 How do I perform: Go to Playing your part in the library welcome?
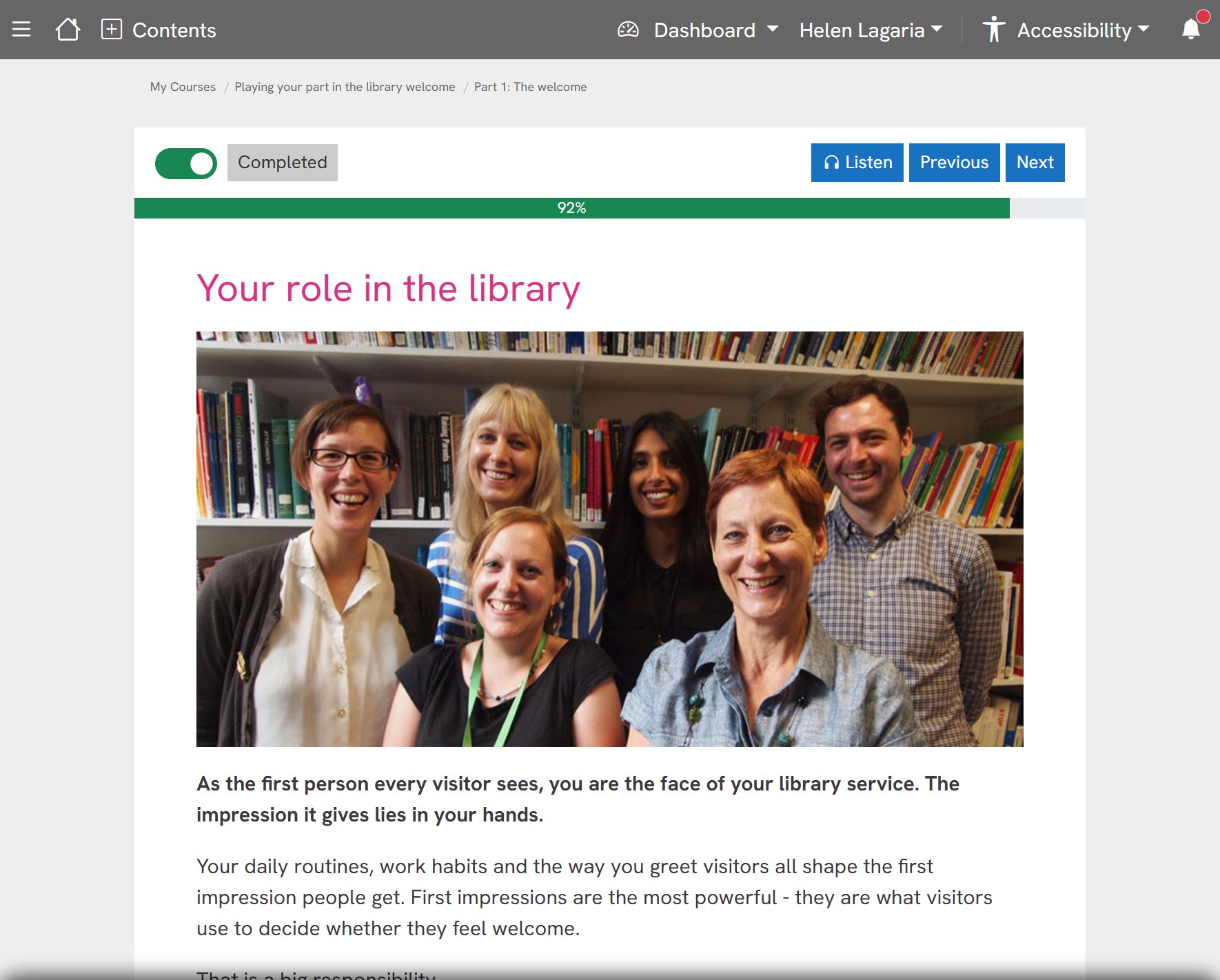(345, 87)
